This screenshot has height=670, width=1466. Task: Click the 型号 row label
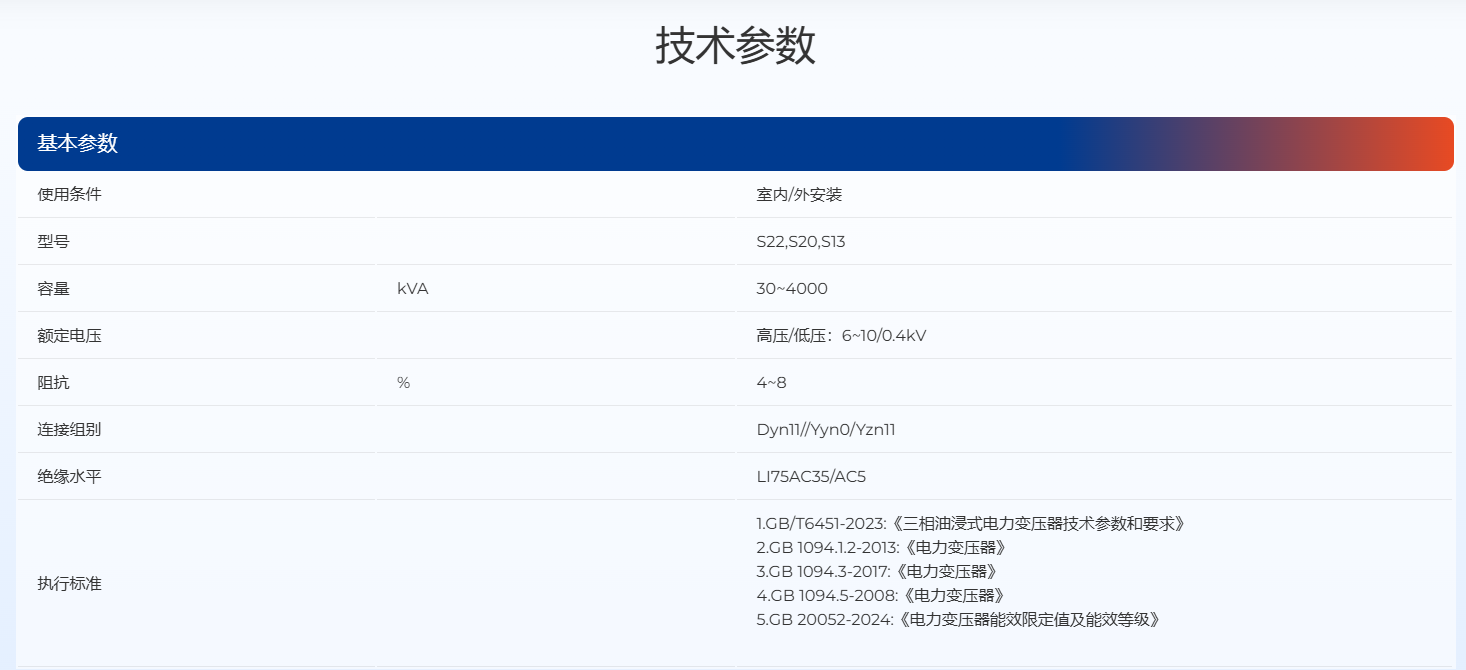point(53,242)
